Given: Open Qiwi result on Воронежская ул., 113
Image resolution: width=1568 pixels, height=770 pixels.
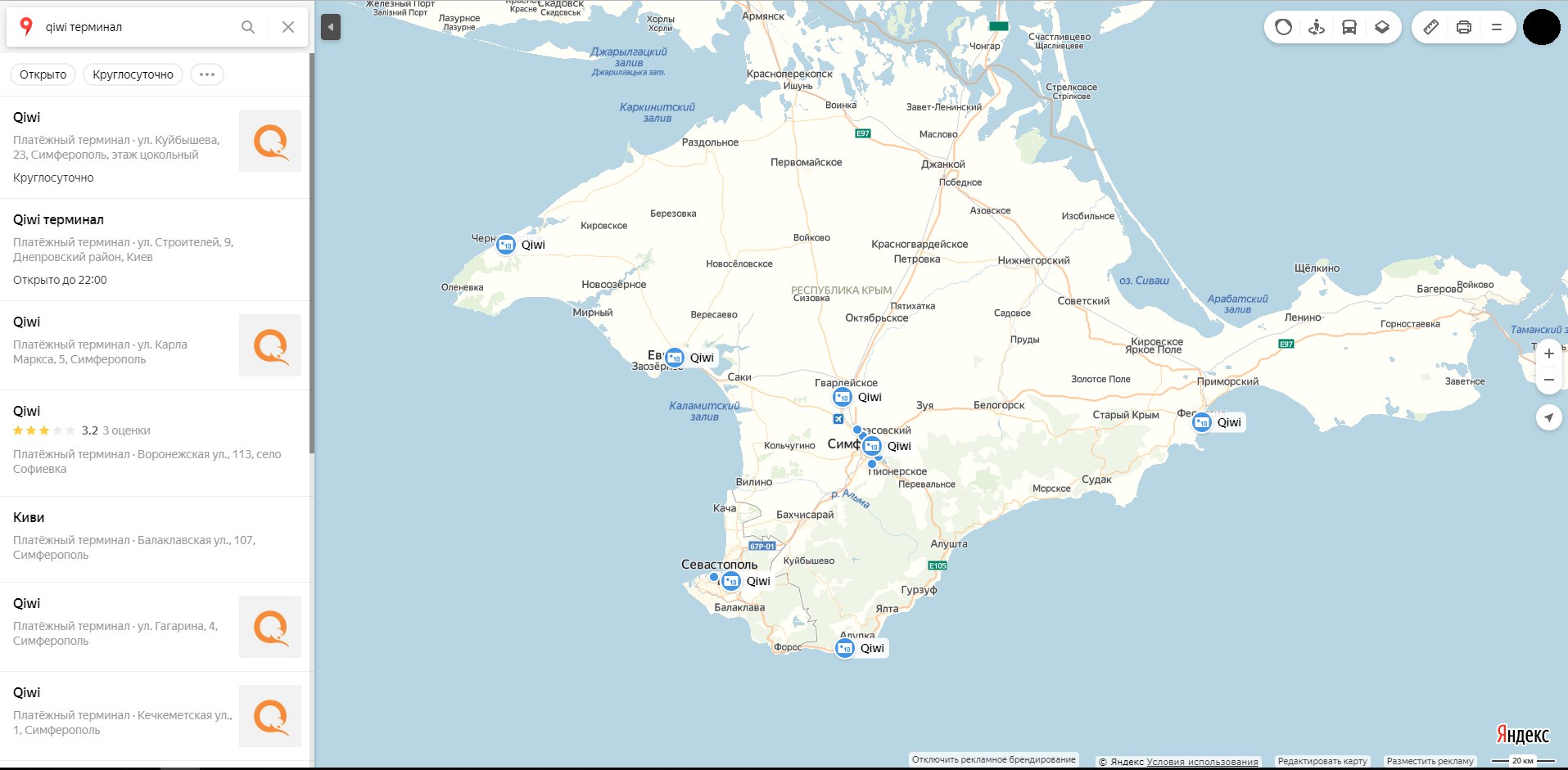Looking at the screenshot, I should pyautogui.click(x=156, y=443).
